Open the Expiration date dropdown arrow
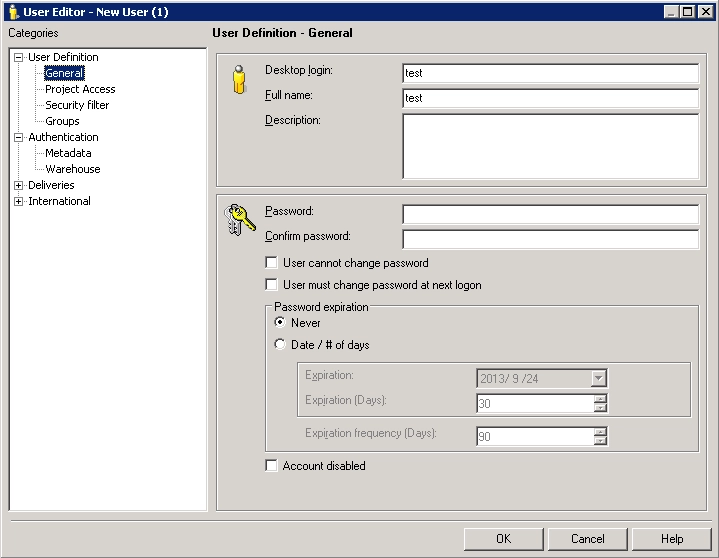The image size is (719, 558). [598, 379]
